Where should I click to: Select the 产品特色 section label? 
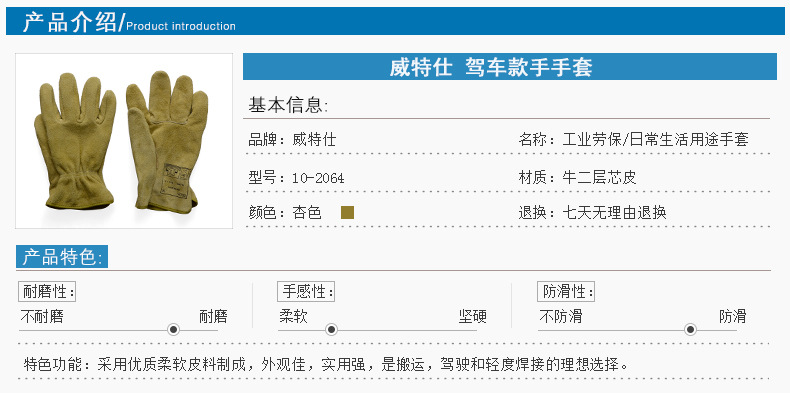pos(62,257)
